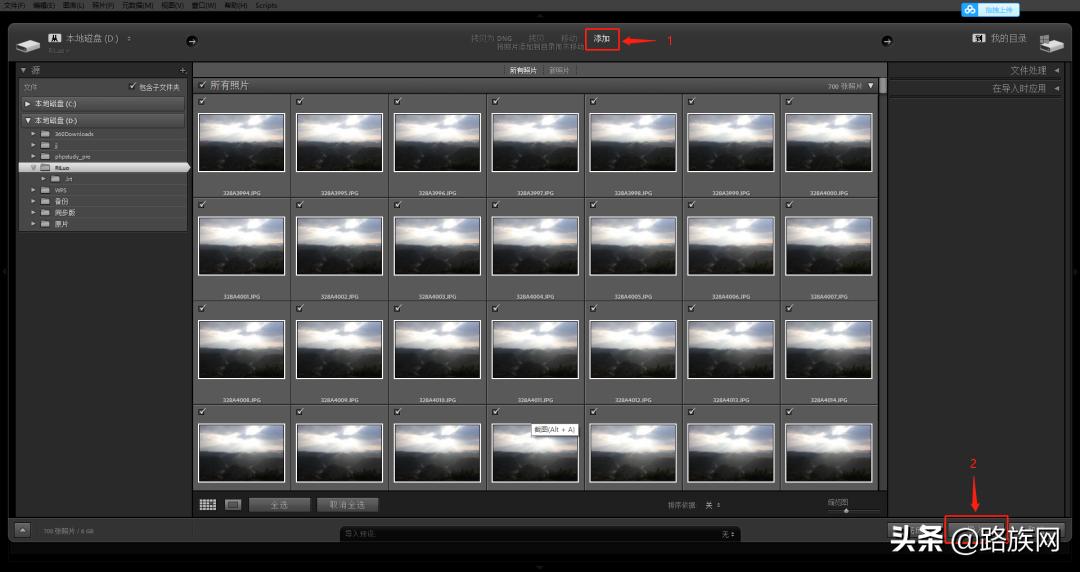Adjust the 缩略图 size slider
The width and height of the screenshot is (1080, 572).
click(x=846, y=510)
